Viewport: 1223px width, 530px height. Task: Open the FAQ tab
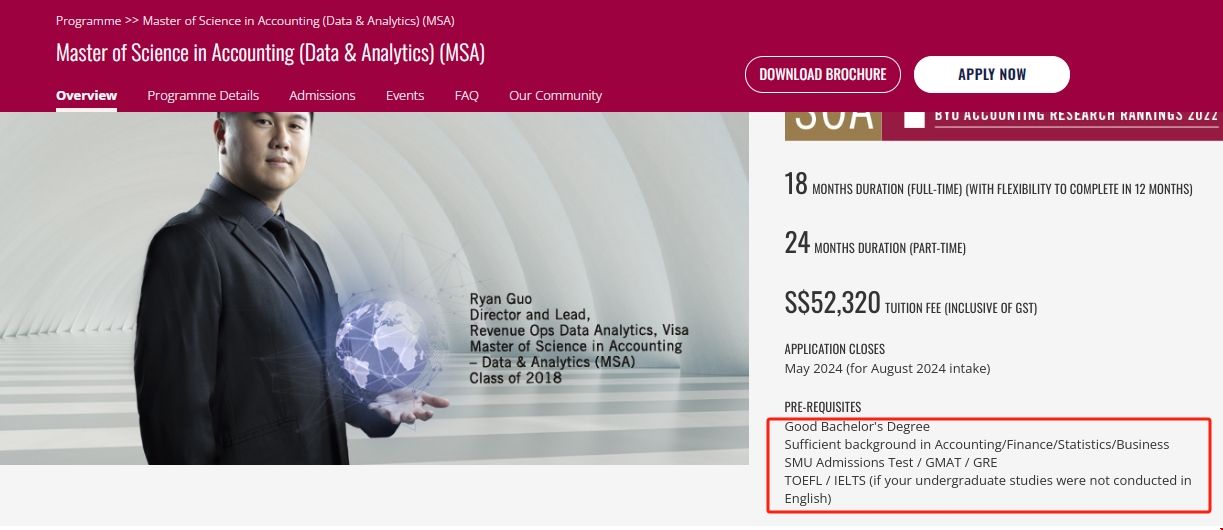467,96
